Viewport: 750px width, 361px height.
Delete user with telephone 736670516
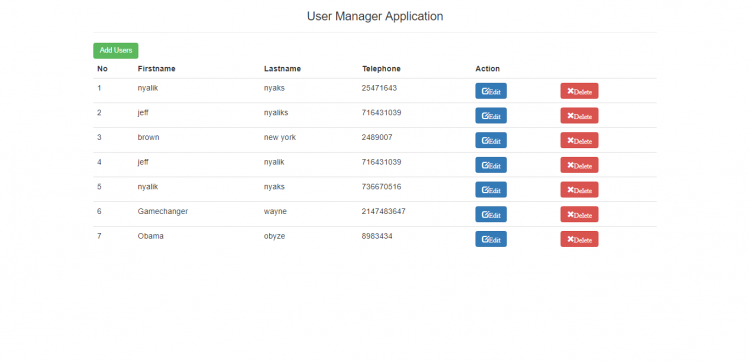pos(579,190)
